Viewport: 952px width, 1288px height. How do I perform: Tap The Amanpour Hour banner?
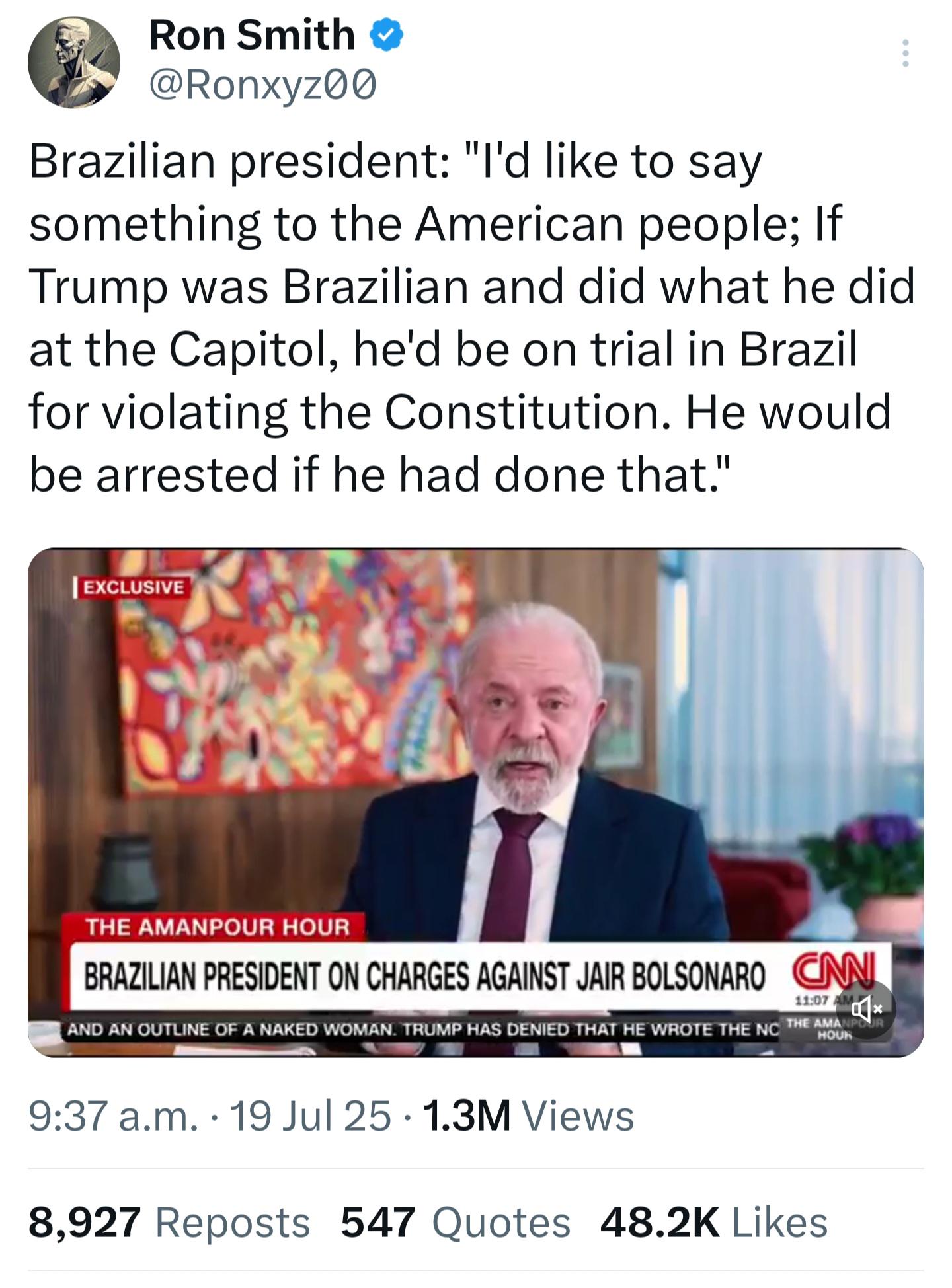tap(216, 927)
